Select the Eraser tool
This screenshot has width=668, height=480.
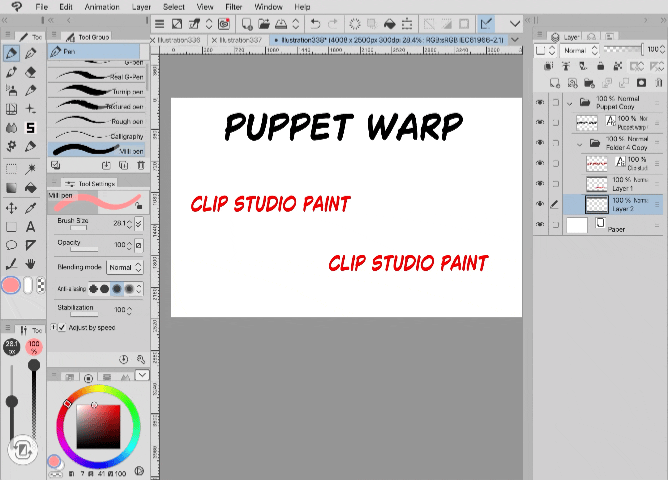coord(30,72)
